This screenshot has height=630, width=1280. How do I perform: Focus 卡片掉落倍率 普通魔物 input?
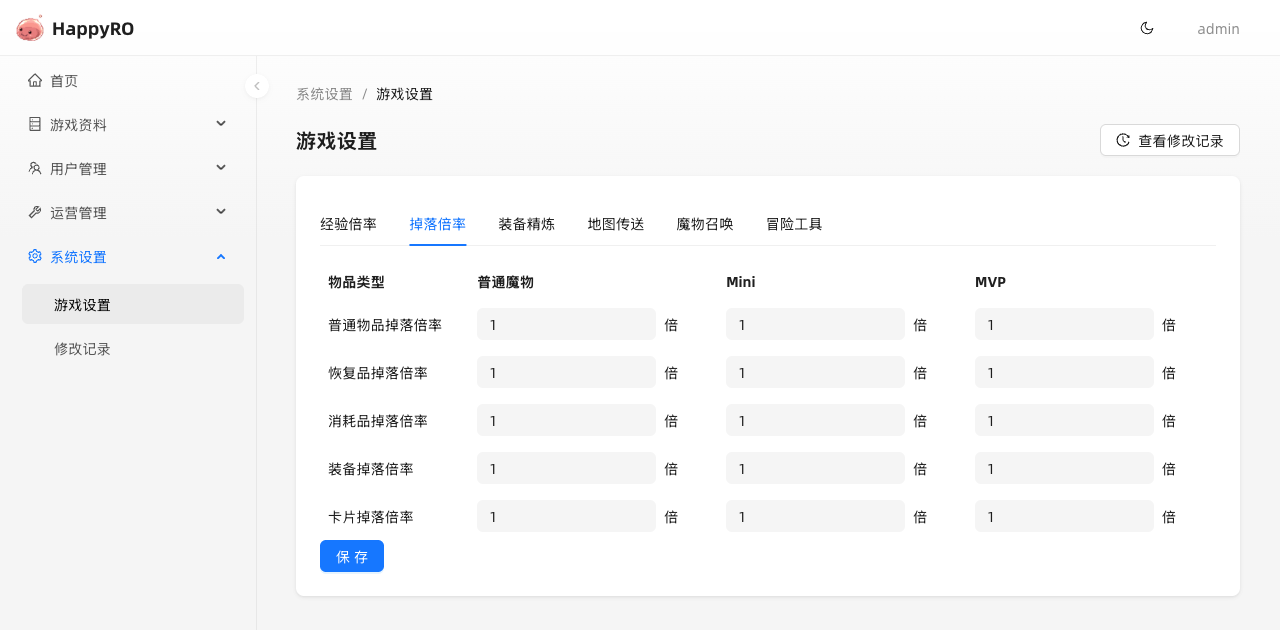[x=566, y=516]
